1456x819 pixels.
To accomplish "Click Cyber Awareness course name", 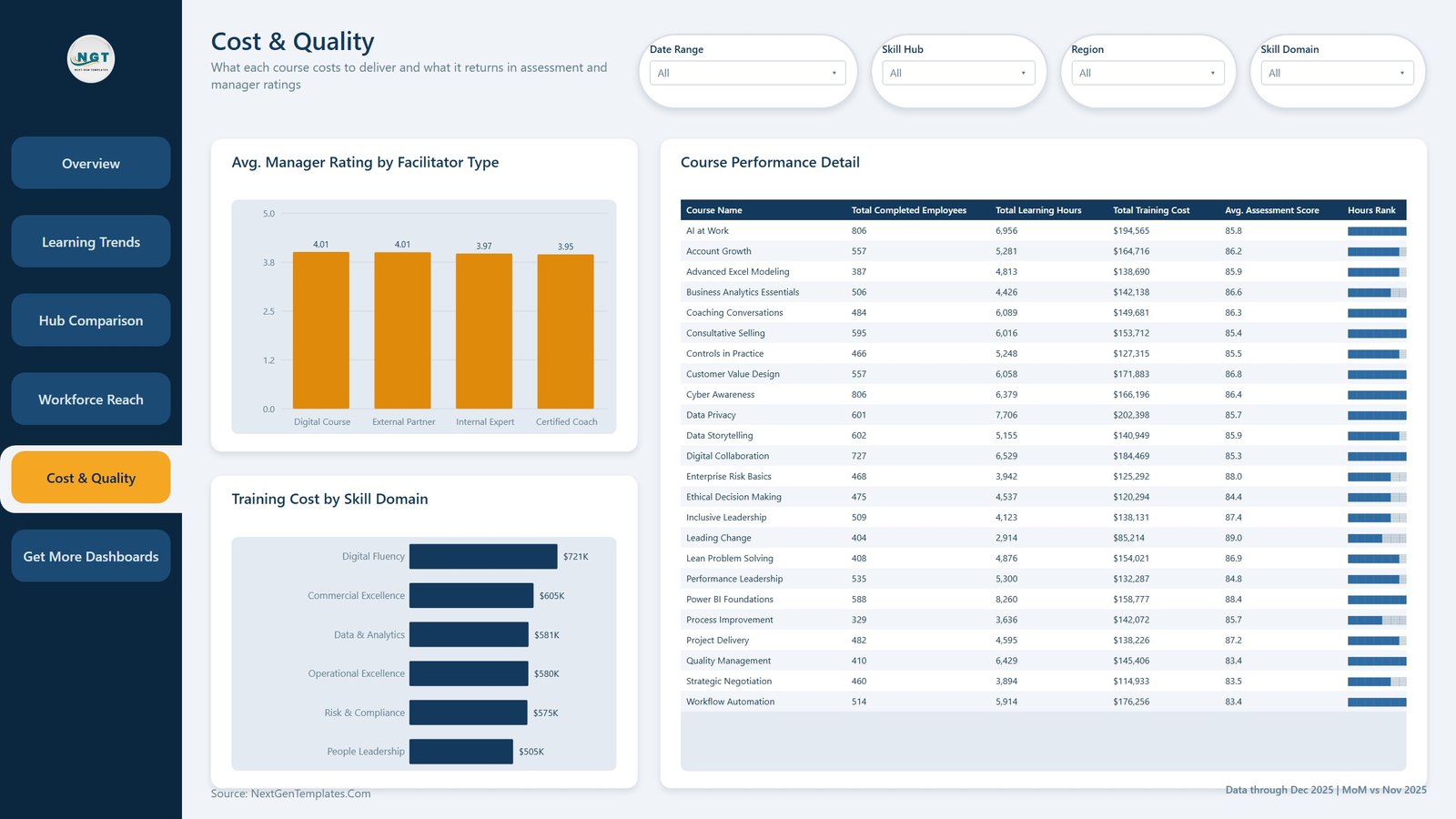I will (x=721, y=395).
